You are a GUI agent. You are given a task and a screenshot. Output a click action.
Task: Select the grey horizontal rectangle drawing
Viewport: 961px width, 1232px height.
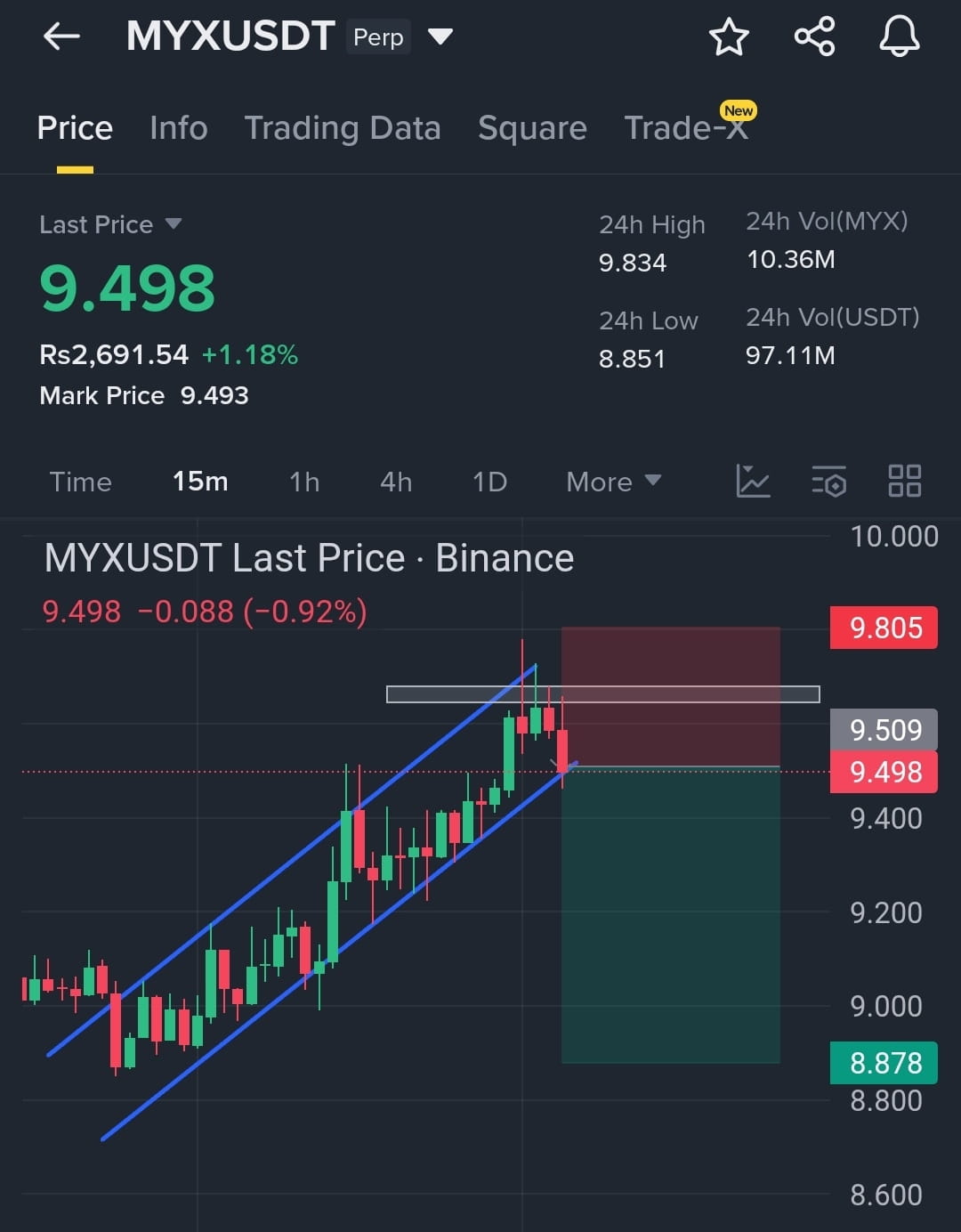point(603,694)
